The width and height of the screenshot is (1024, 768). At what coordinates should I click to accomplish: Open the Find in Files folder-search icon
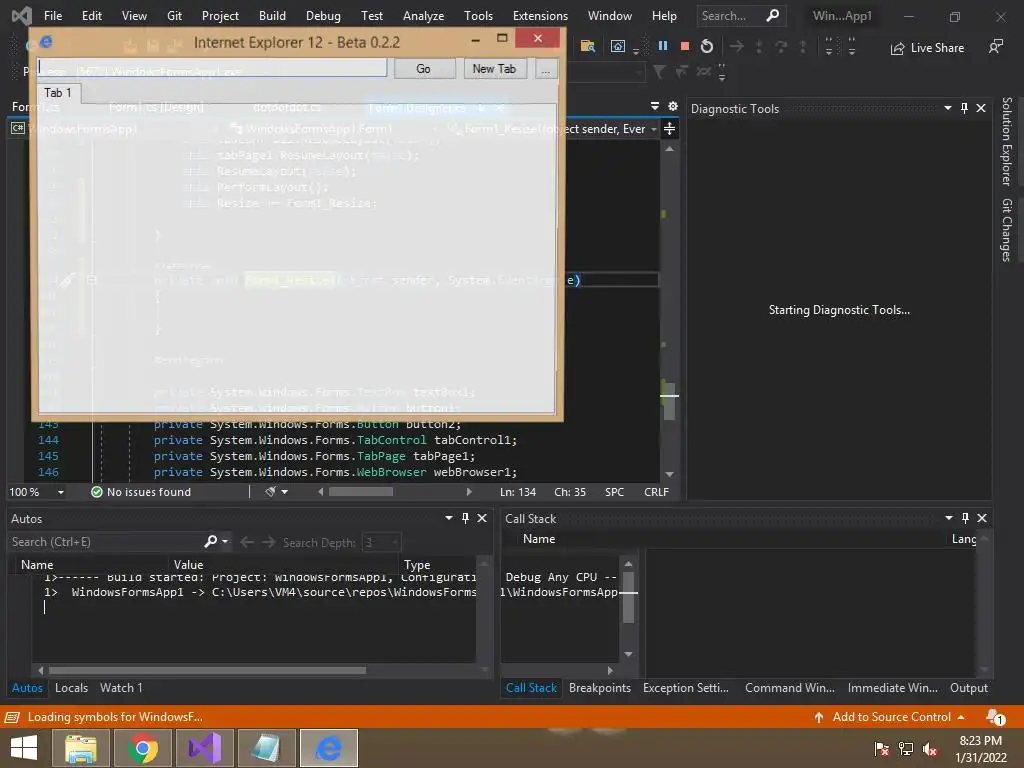point(588,46)
